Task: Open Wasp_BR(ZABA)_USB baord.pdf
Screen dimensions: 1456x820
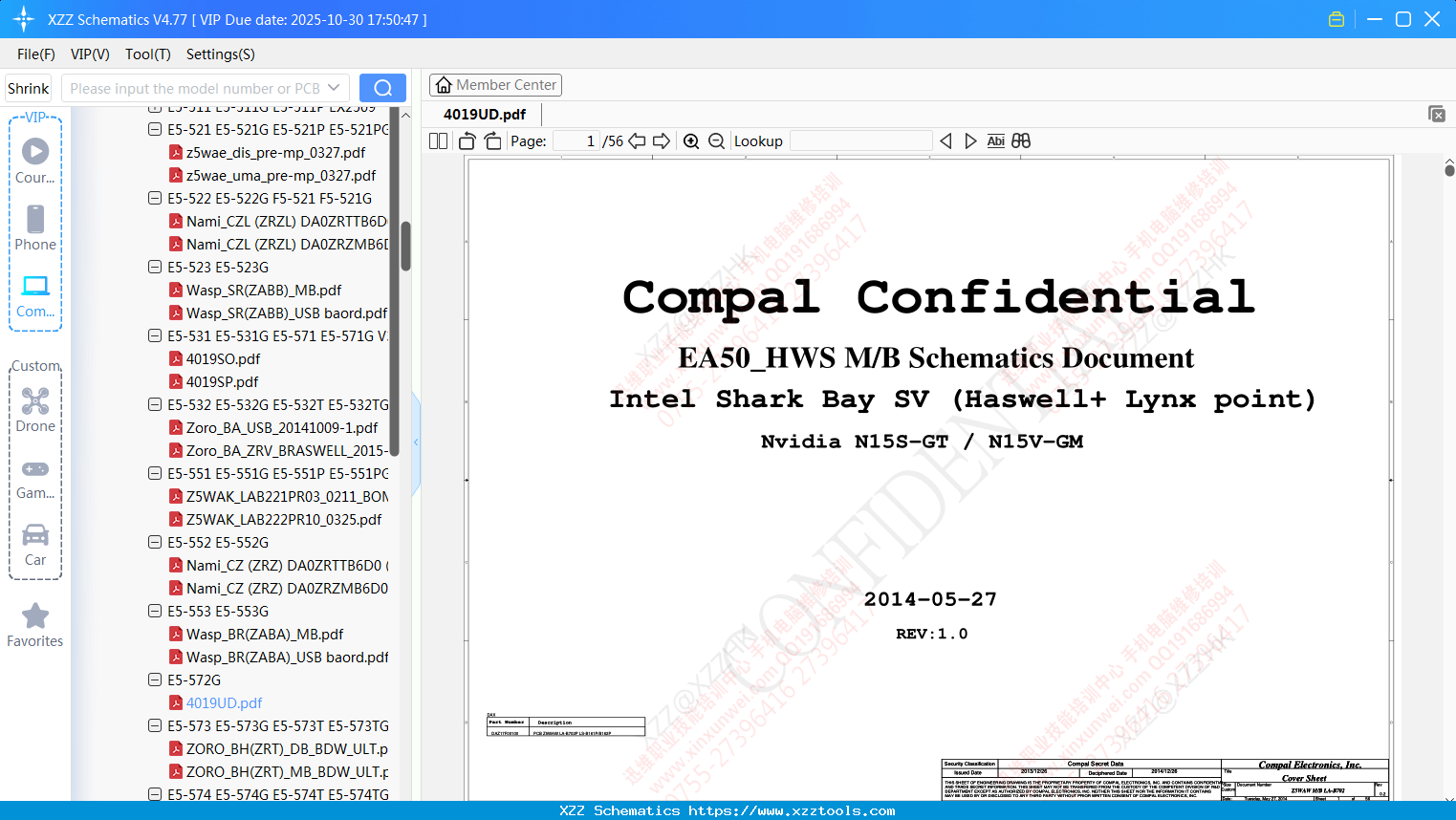Action: (x=288, y=658)
